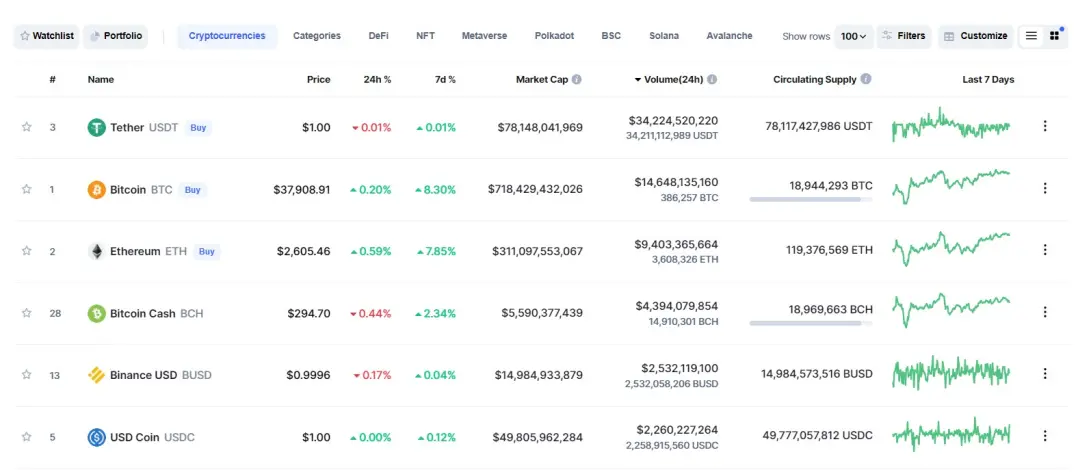Open the Bitcoin Cash row three-dot menu
Viewport: 1078px width, 472px height.
pos(1045,311)
